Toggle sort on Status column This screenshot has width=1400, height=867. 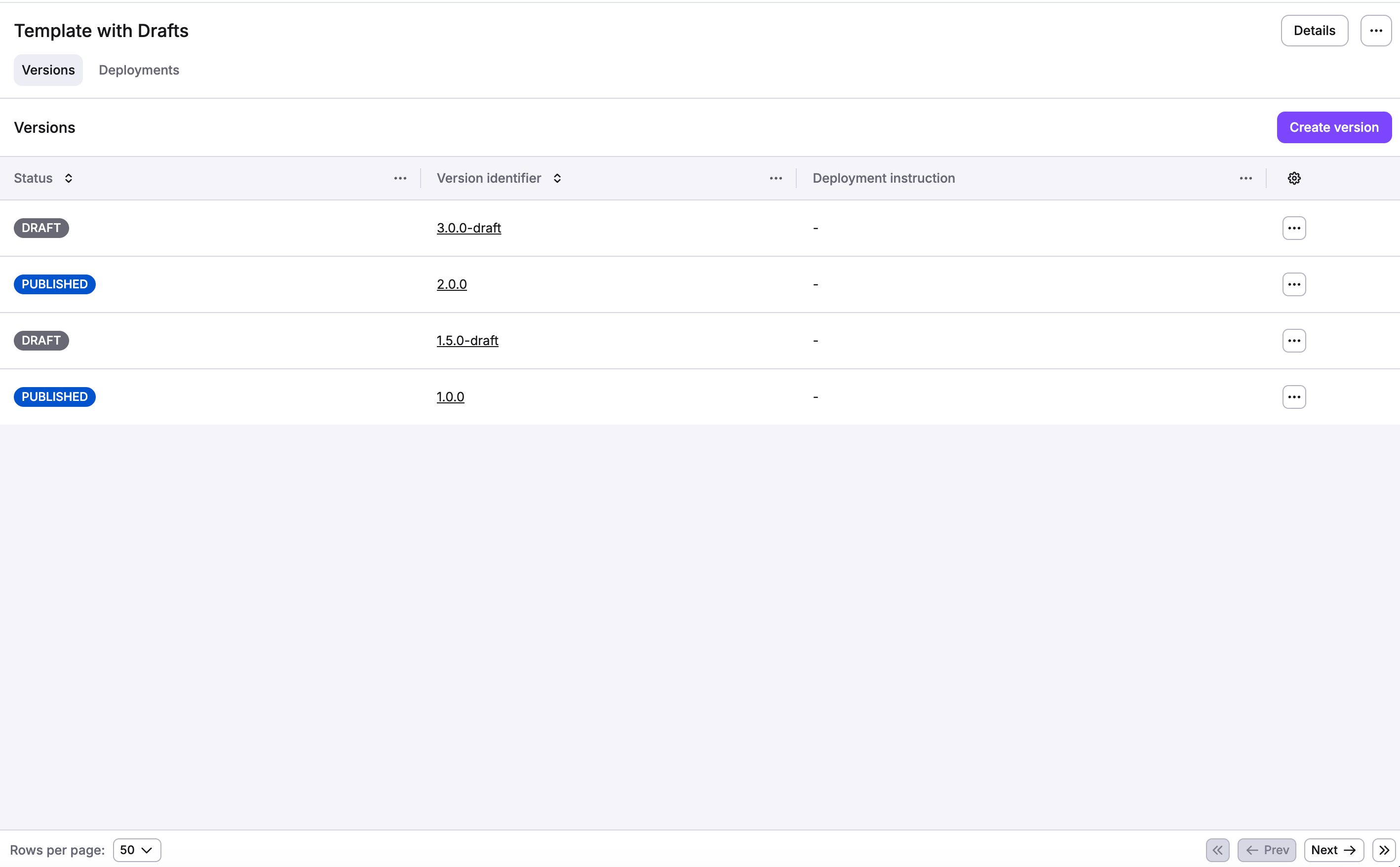point(68,178)
